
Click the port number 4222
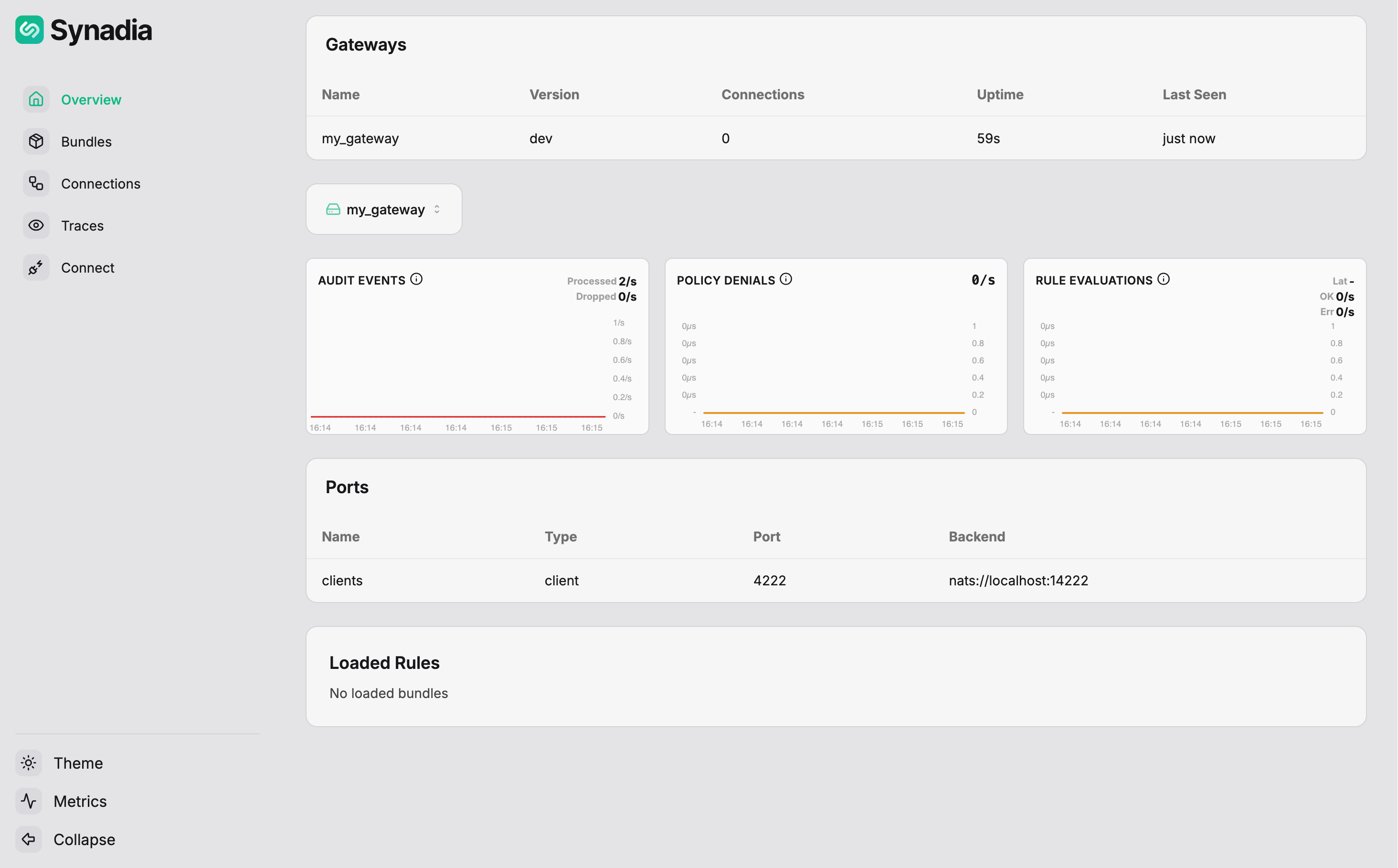(770, 581)
